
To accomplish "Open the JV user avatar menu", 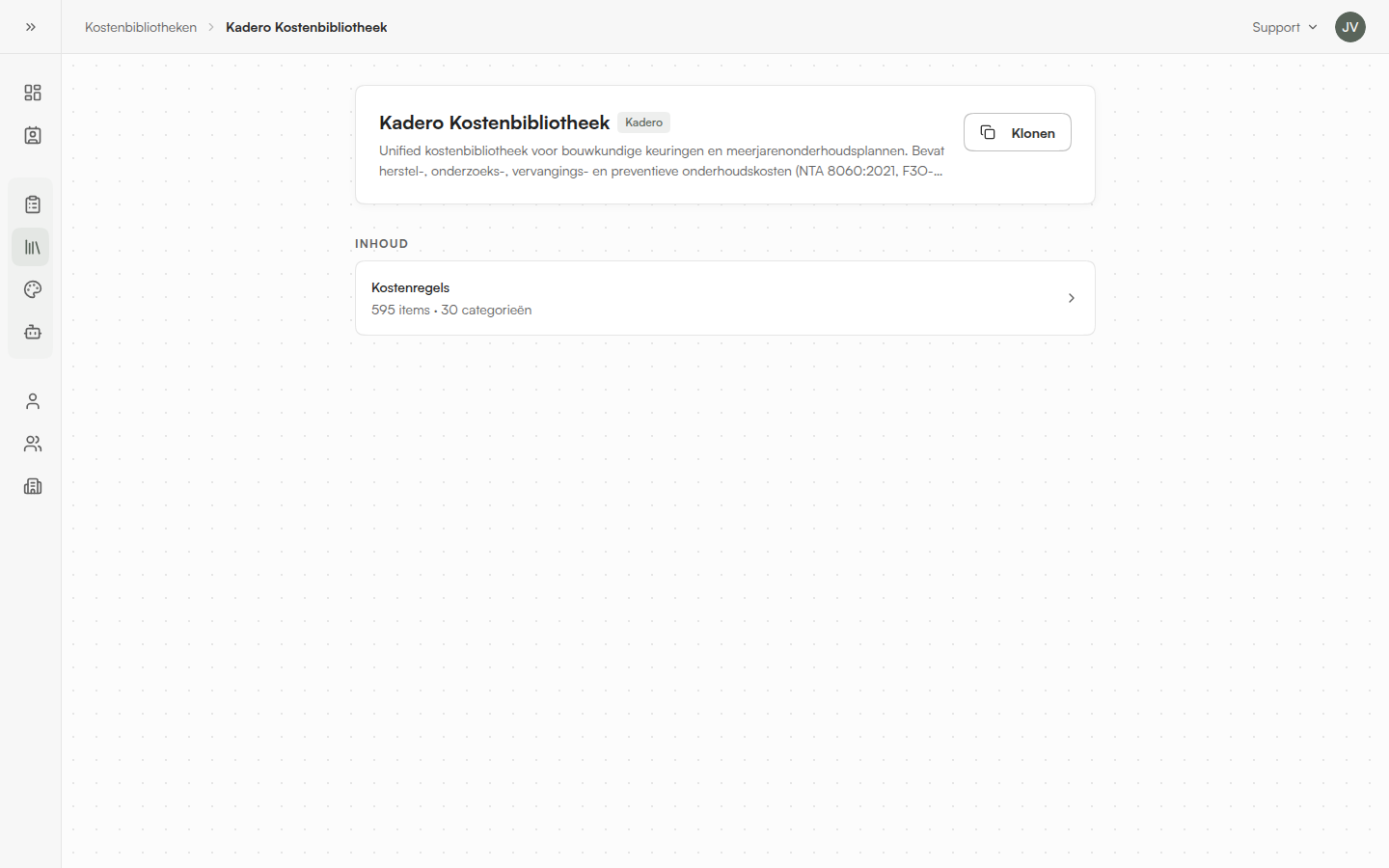I will point(1350,27).
